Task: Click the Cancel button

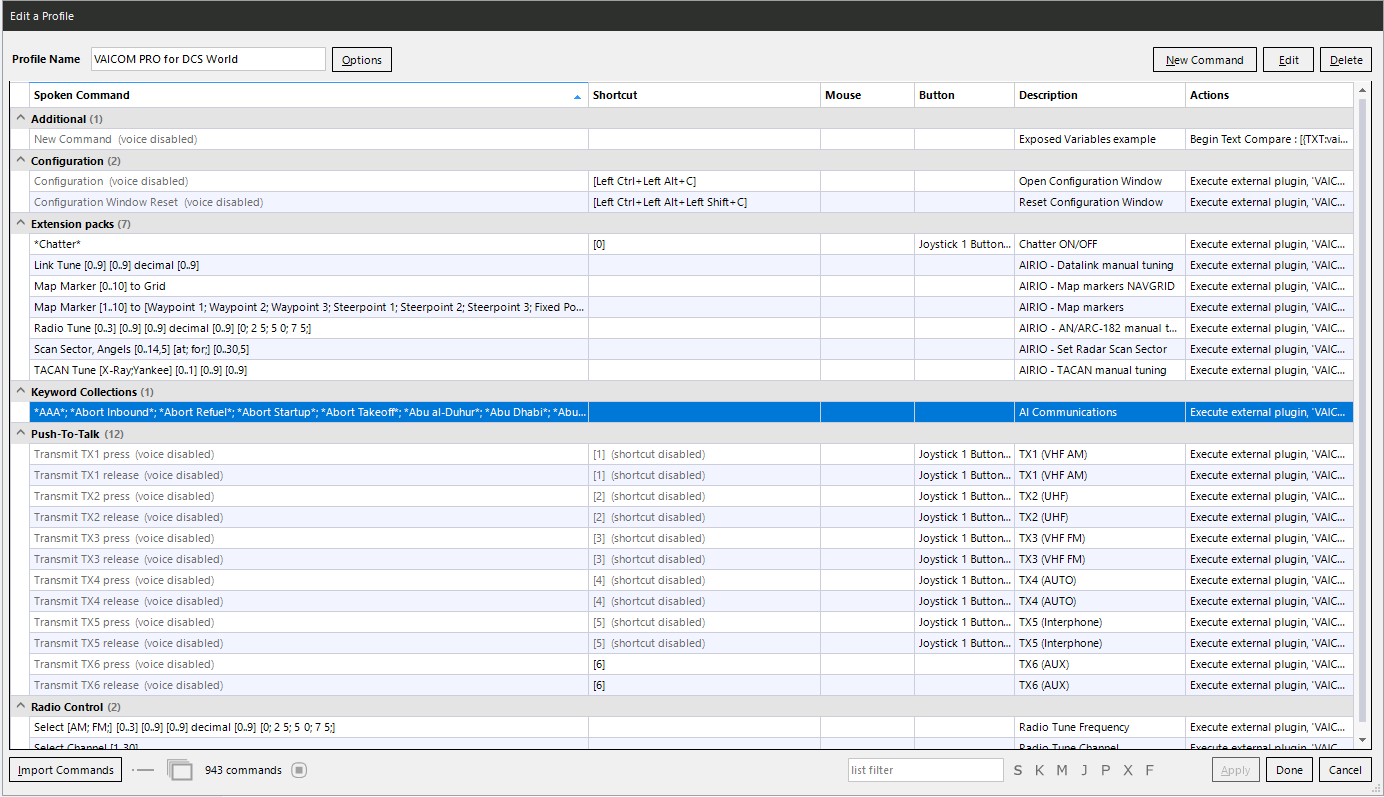Action: click(x=1345, y=770)
